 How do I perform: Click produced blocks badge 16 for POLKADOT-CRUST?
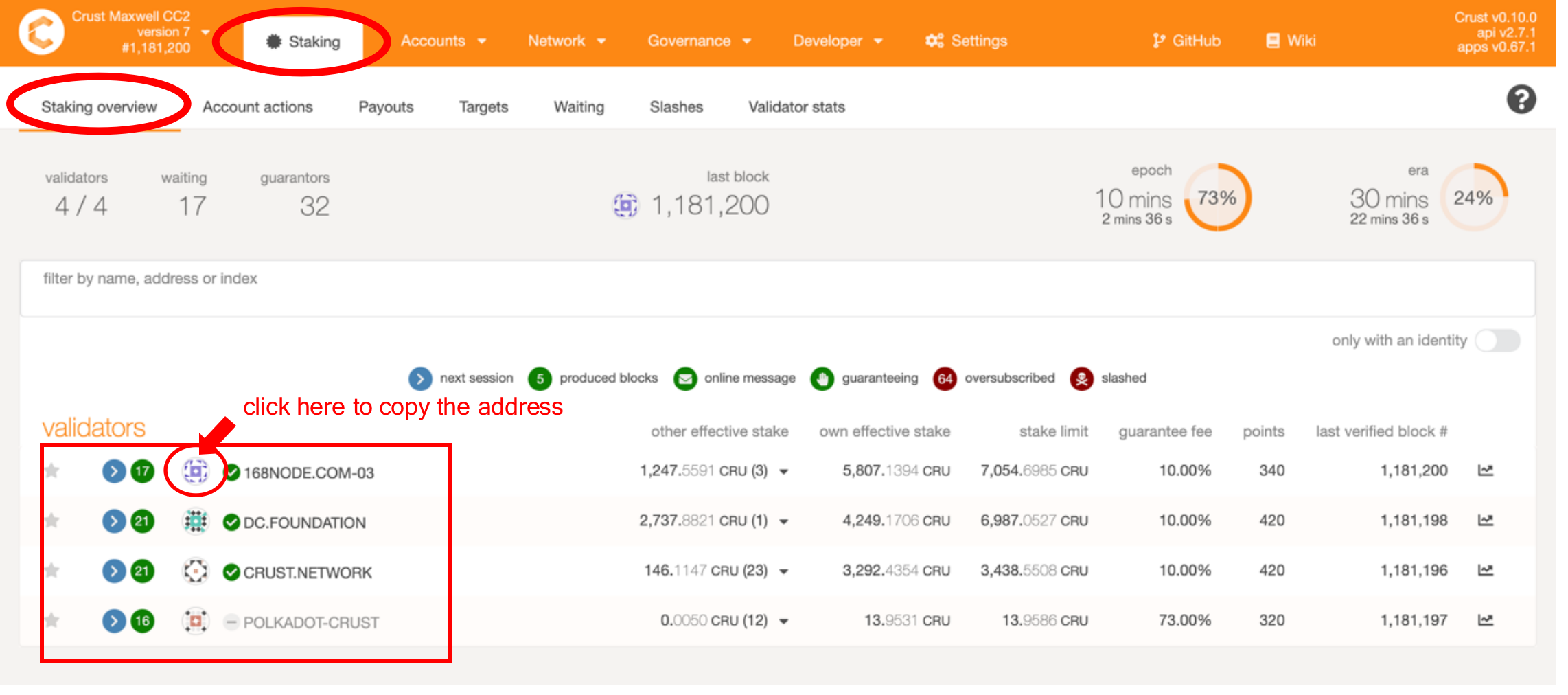tap(142, 621)
